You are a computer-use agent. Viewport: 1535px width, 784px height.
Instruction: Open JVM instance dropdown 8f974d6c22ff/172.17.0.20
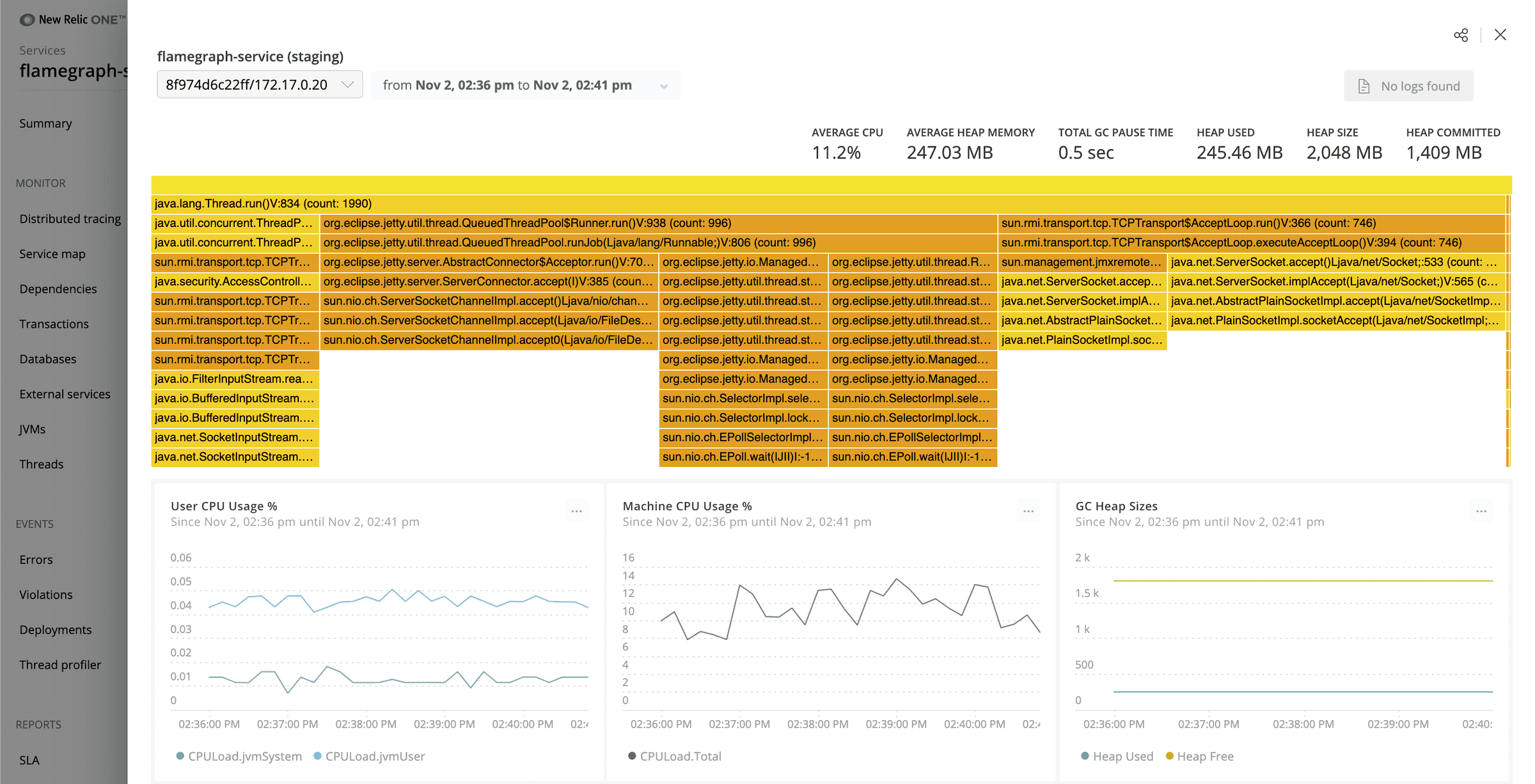pyautogui.click(x=260, y=85)
